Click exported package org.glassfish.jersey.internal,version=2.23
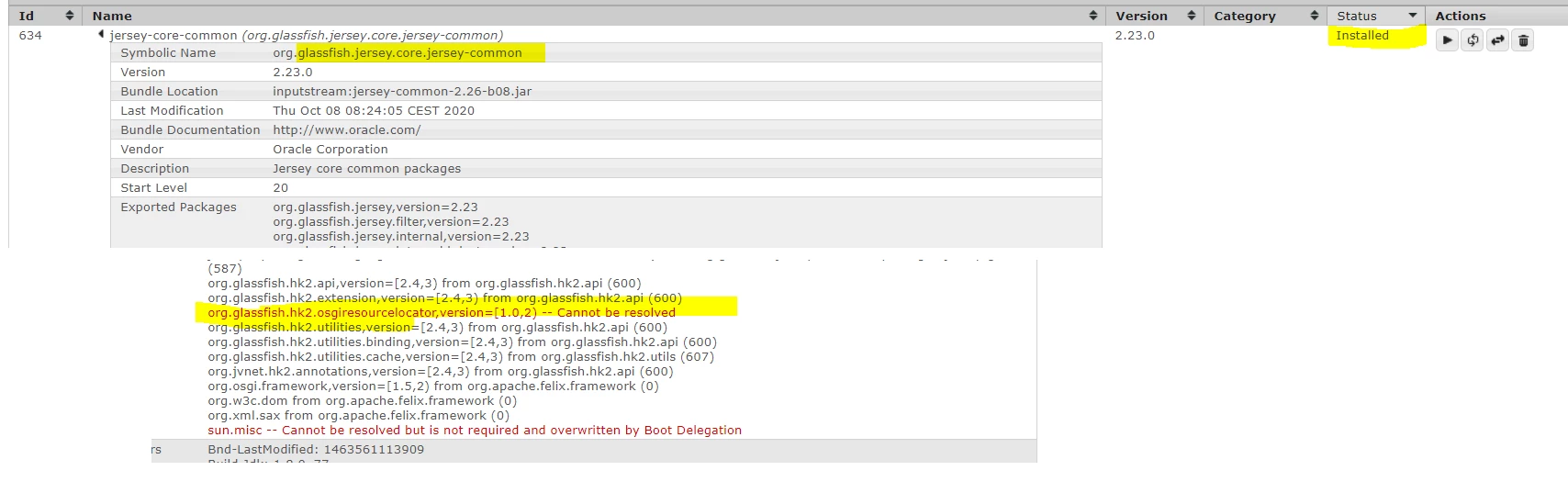Viewport: 1568px width, 493px height. [400, 236]
